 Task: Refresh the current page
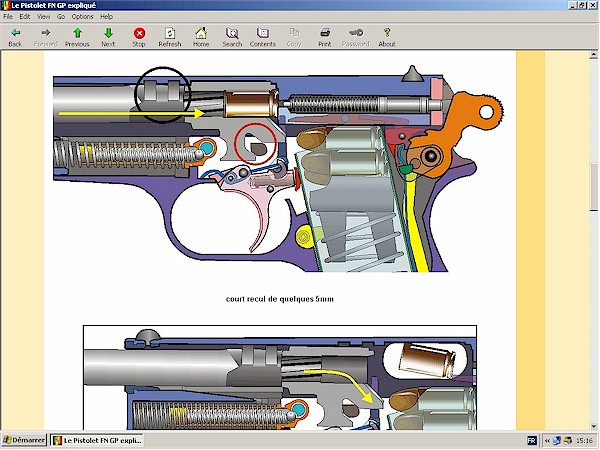[x=170, y=37]
